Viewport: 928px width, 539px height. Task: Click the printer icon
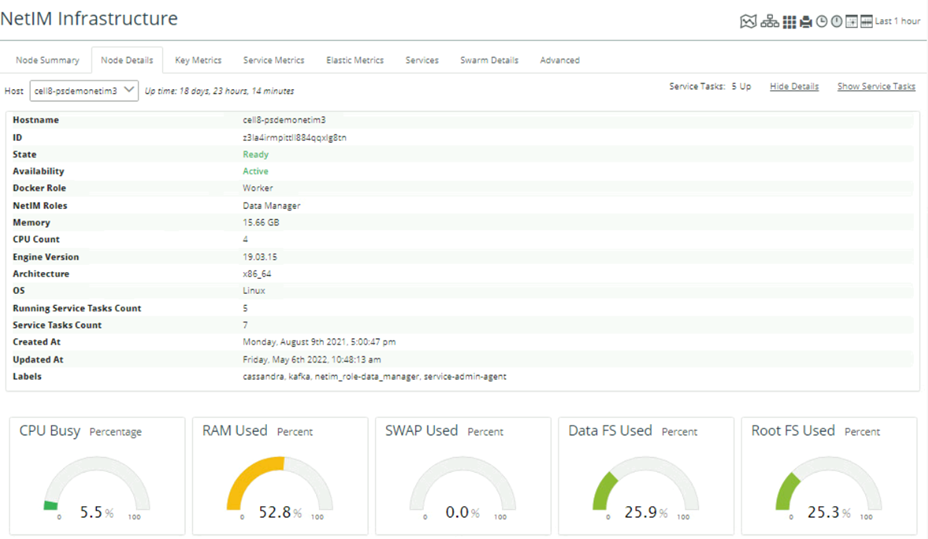click(x=805, y=22)
